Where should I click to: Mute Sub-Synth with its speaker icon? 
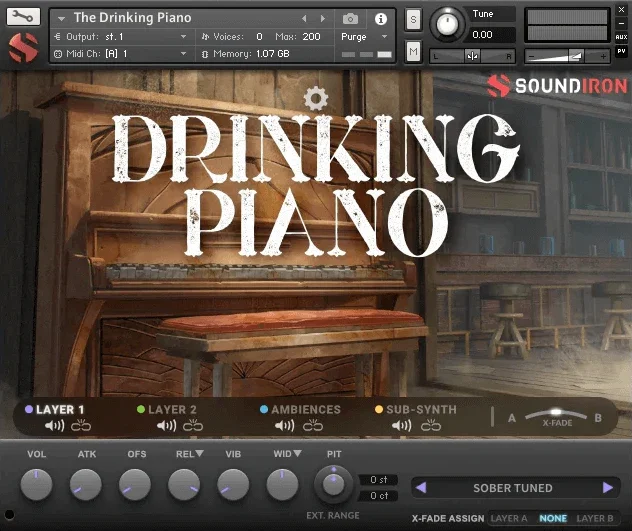[x=401, y=425]
